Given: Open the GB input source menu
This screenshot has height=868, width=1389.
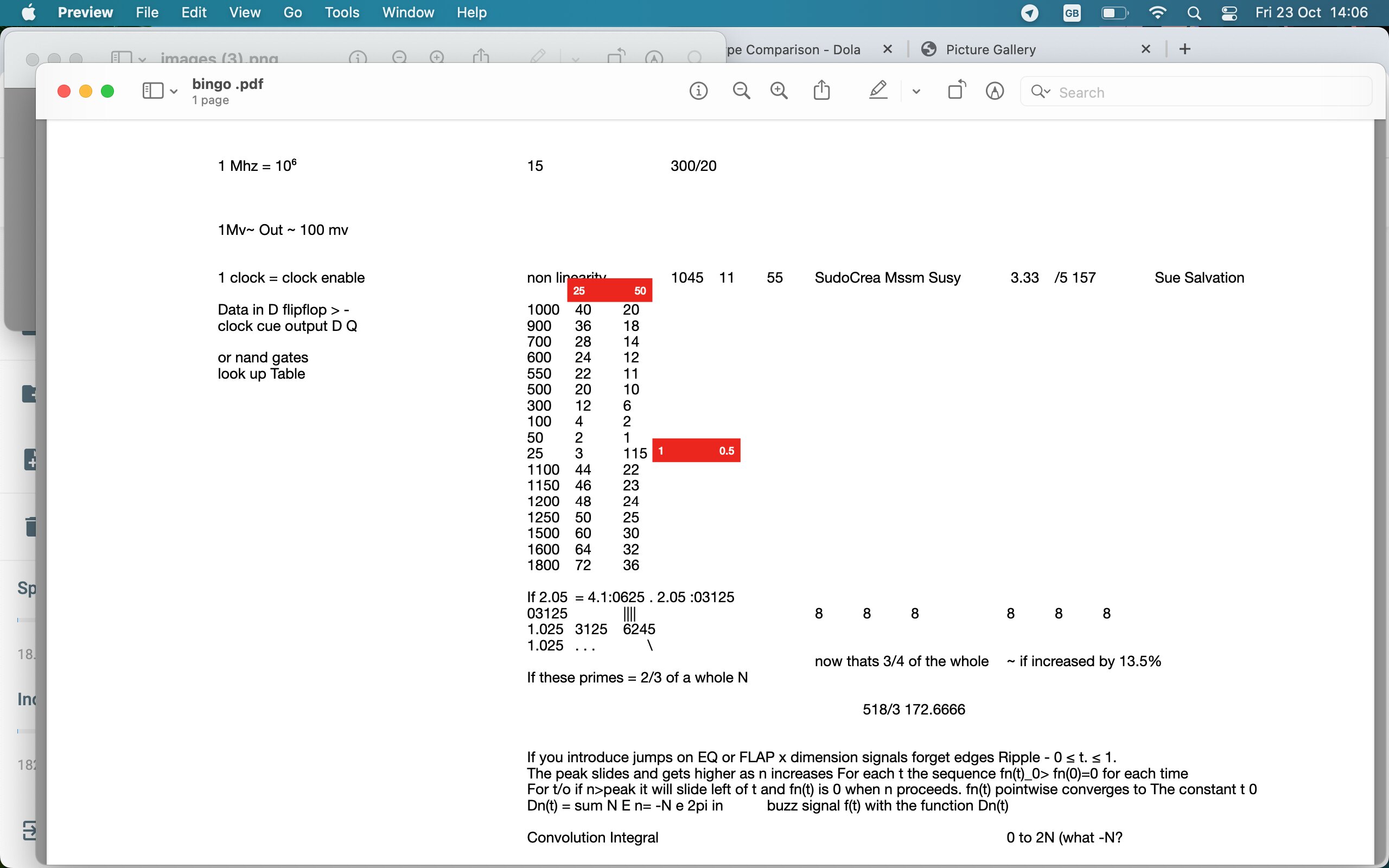Looking at the screenshot, I should coord(1072,12).
